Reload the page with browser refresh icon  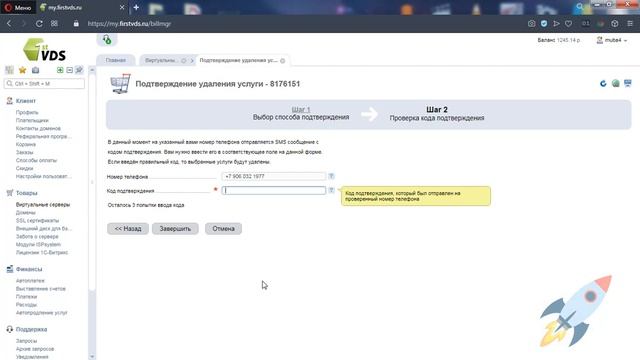(39, 24)
